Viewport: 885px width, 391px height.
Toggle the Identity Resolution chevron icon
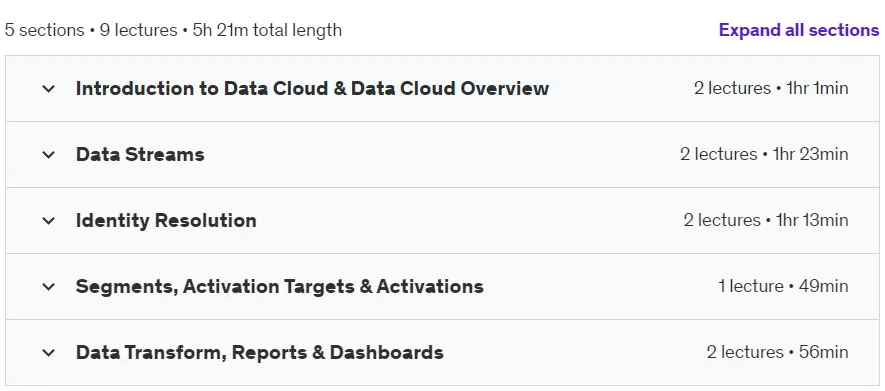tap(49, 221)
